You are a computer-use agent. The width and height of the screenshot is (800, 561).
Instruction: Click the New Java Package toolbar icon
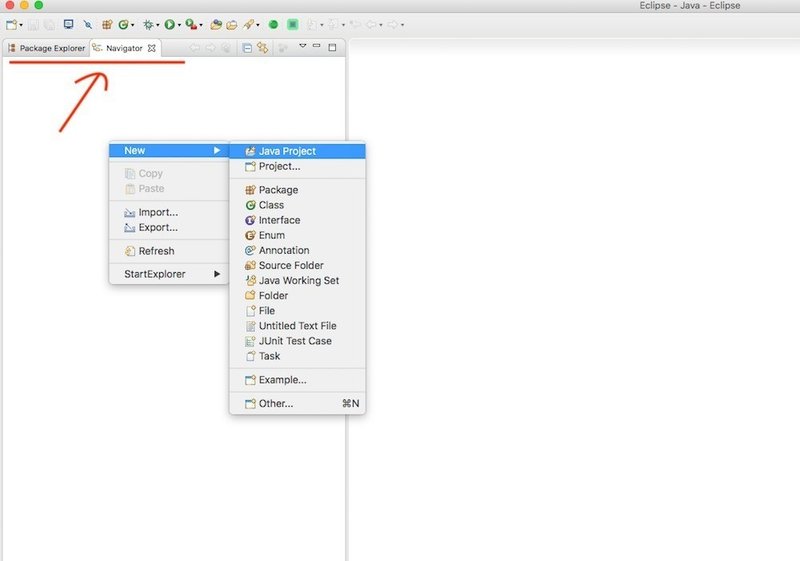point(107,24)
